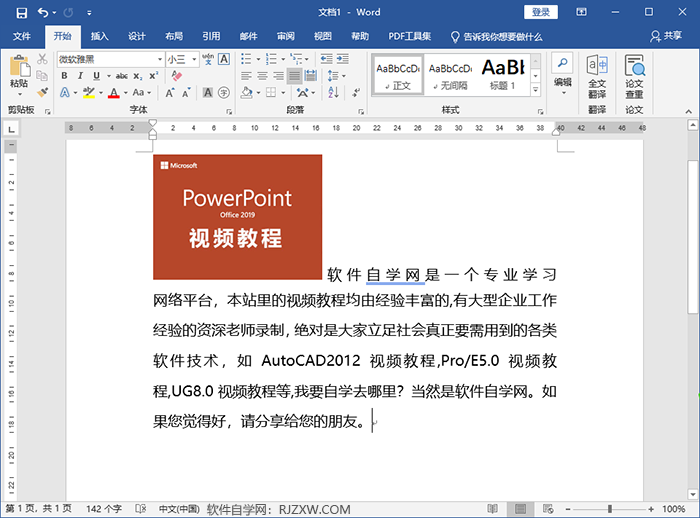Open the 全文翻译 translate tool

596,75
